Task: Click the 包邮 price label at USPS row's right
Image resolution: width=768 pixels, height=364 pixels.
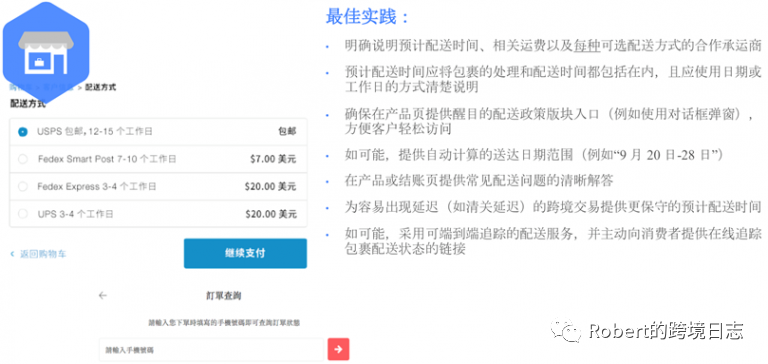Action: tap(287, 132)
